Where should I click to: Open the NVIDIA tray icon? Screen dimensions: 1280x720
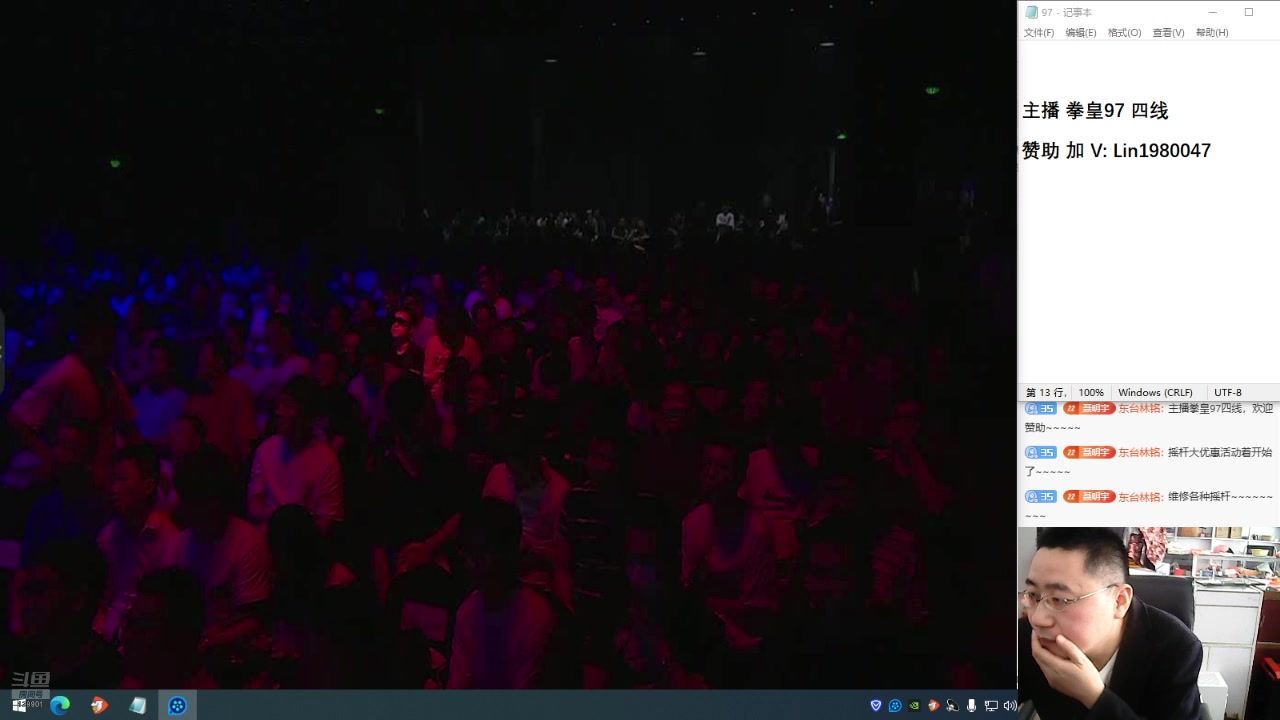(x=914, y=705)
